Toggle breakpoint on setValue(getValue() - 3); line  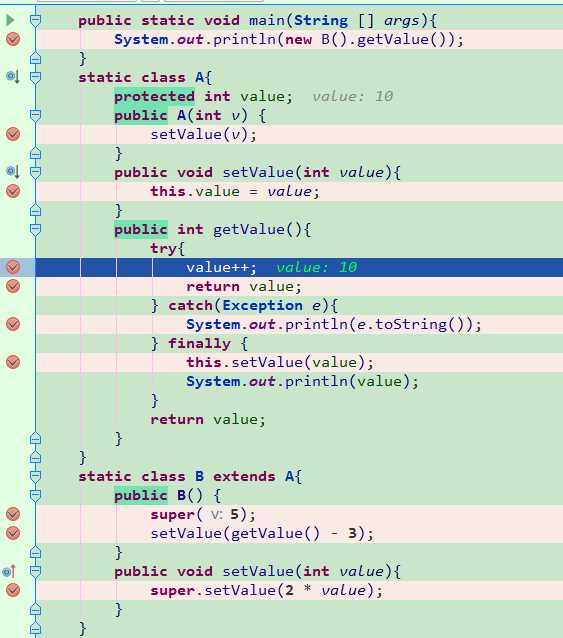tap(13, 533)
